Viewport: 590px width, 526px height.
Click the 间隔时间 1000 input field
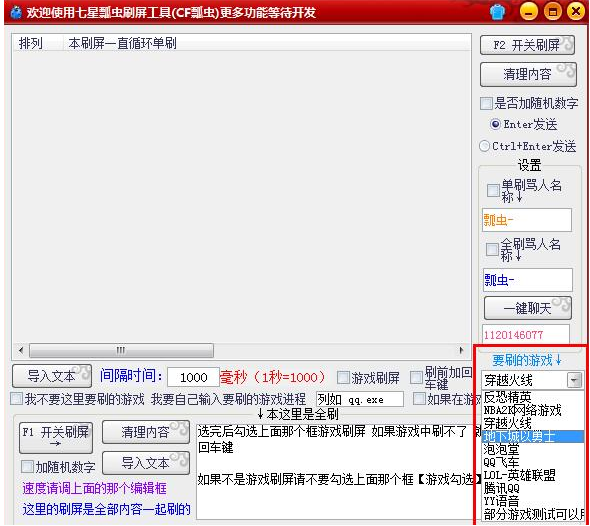(193, 377)
